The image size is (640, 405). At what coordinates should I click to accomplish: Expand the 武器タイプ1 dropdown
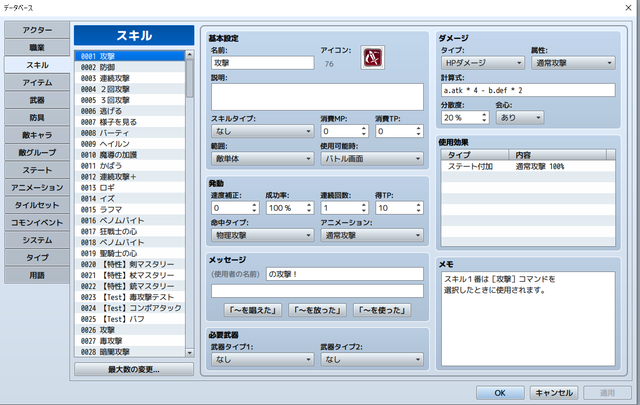point(262,360)
